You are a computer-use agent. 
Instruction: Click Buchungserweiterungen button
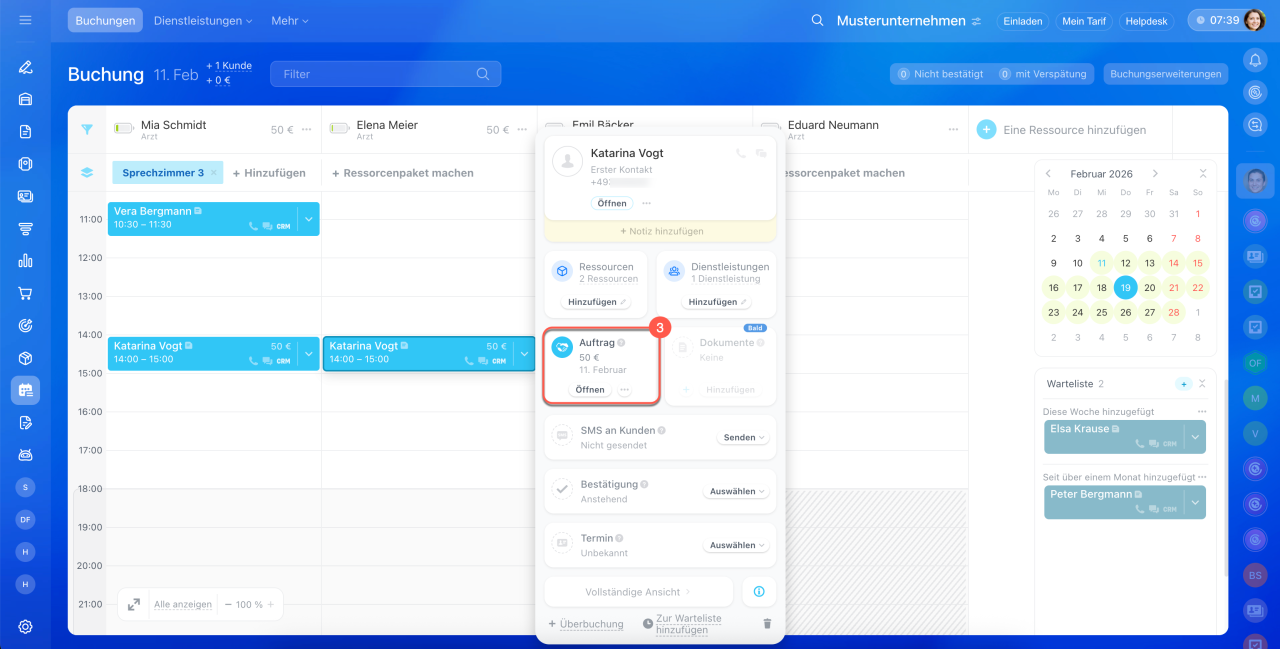point(1166,74)
